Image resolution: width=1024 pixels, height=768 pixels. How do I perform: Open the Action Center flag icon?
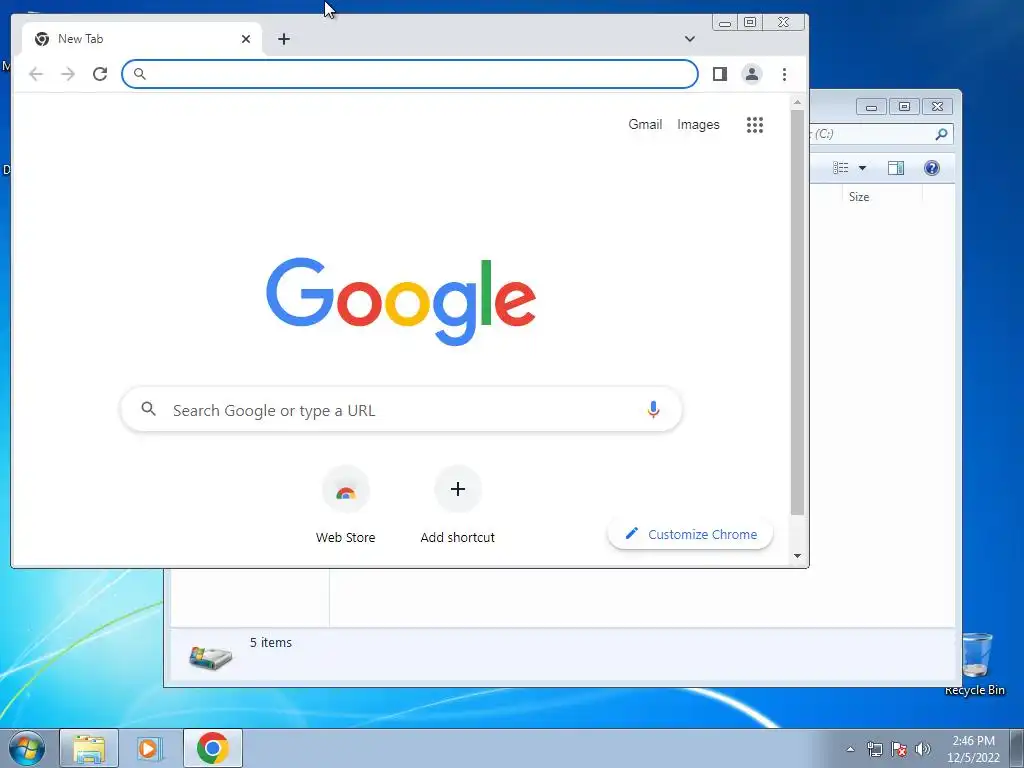pos(899,749)
